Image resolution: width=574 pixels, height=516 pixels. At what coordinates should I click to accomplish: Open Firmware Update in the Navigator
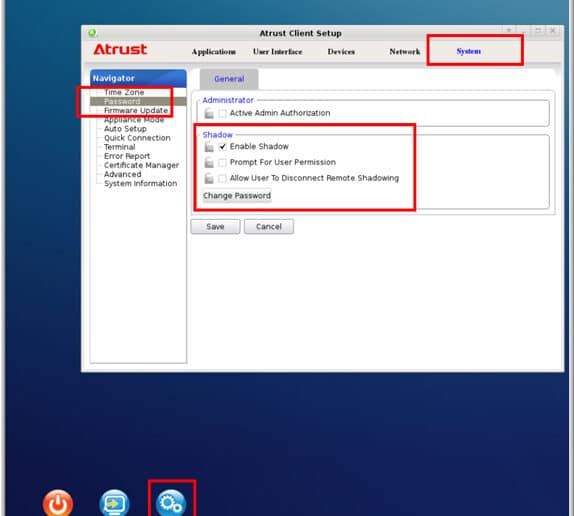[x=136, y=111]
